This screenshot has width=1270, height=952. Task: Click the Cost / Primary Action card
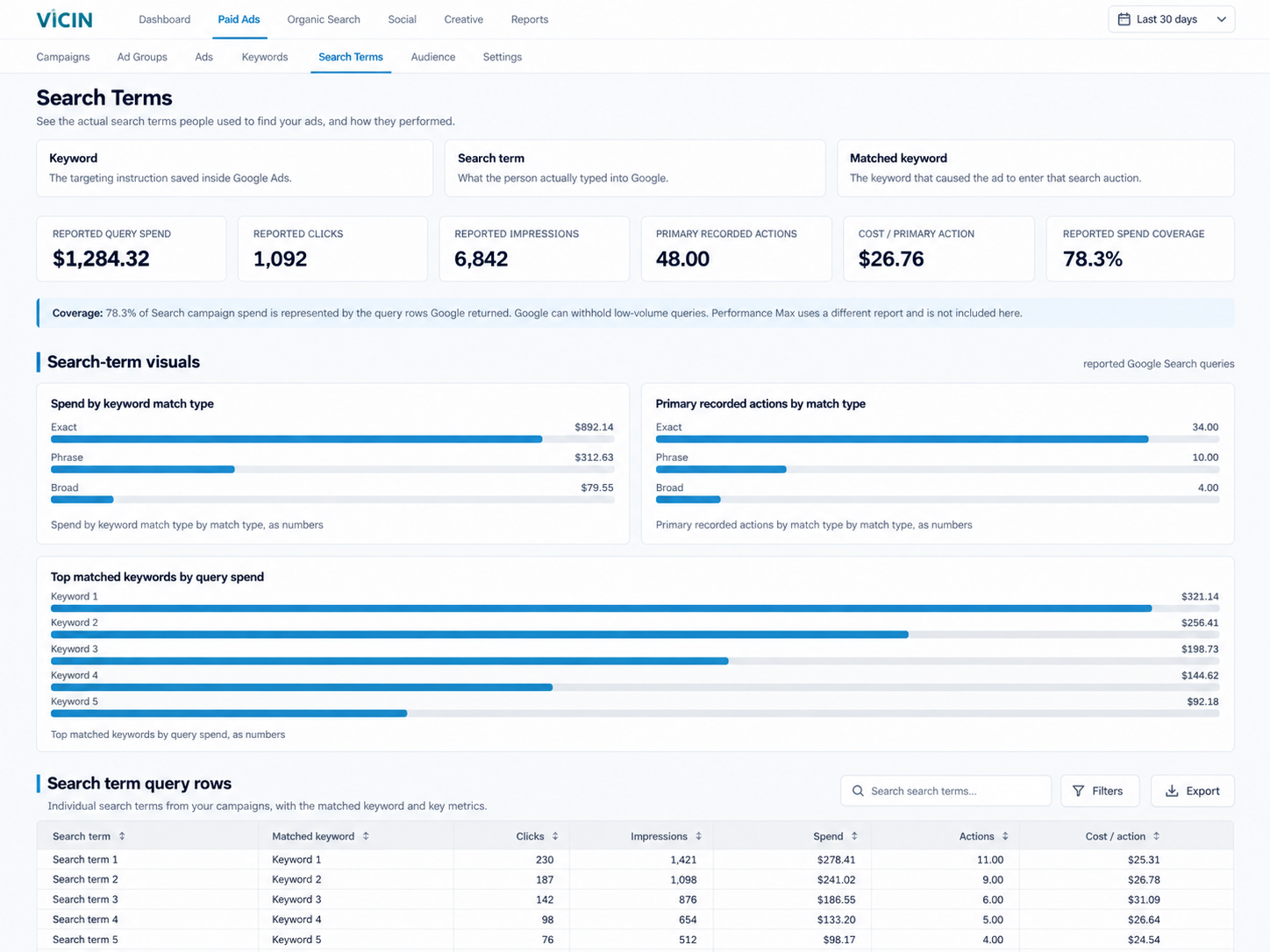coord(938,249)
